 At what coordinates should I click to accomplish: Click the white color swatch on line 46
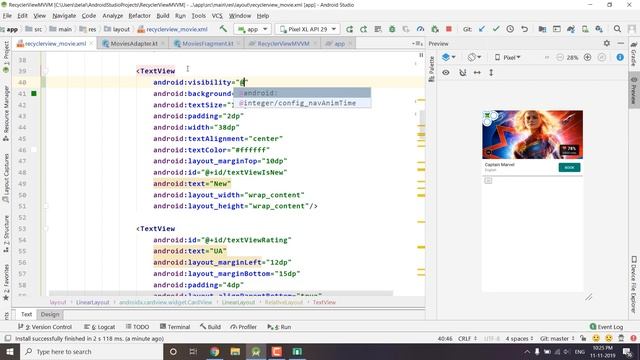(34, 150)
